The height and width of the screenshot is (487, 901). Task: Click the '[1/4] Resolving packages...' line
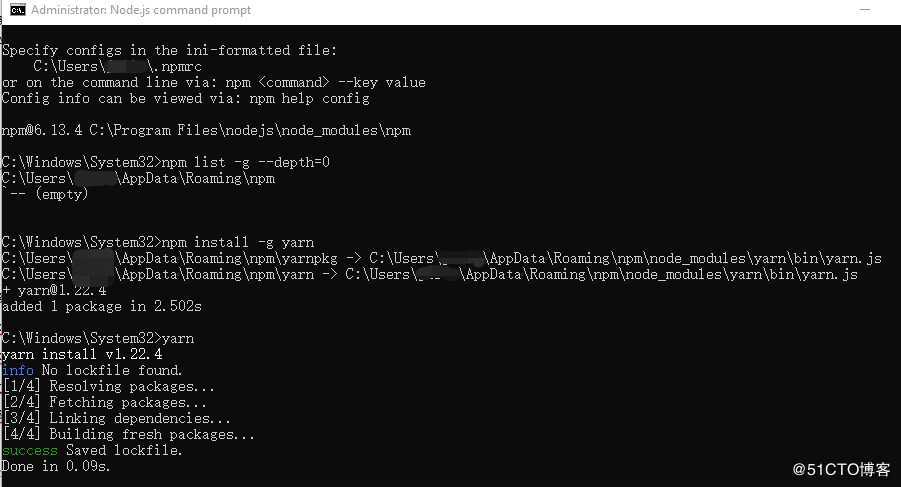pyautogui.click(x=108, y=386)
